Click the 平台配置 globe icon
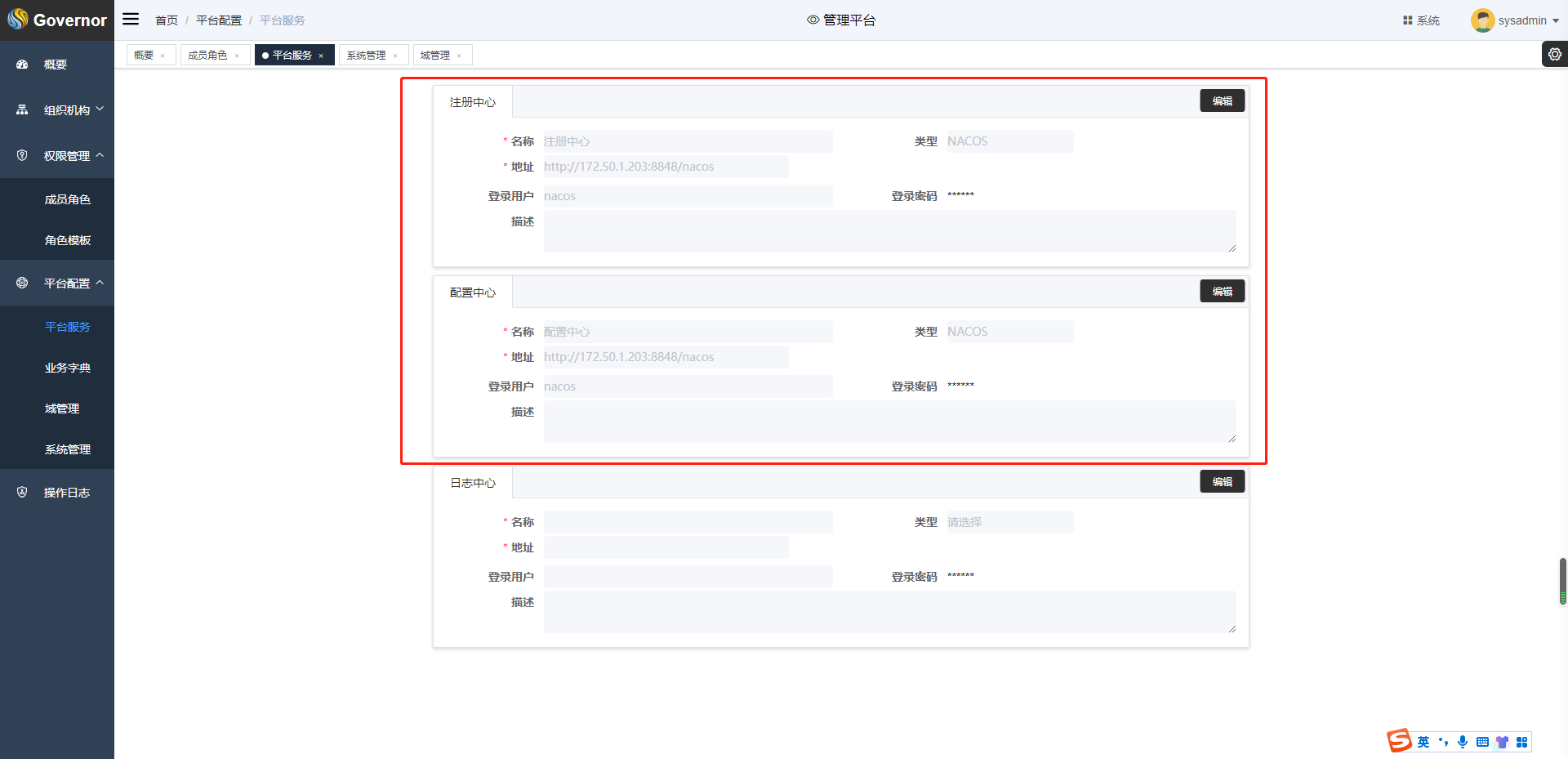The image size is (1568, 759). click(22, 283)
